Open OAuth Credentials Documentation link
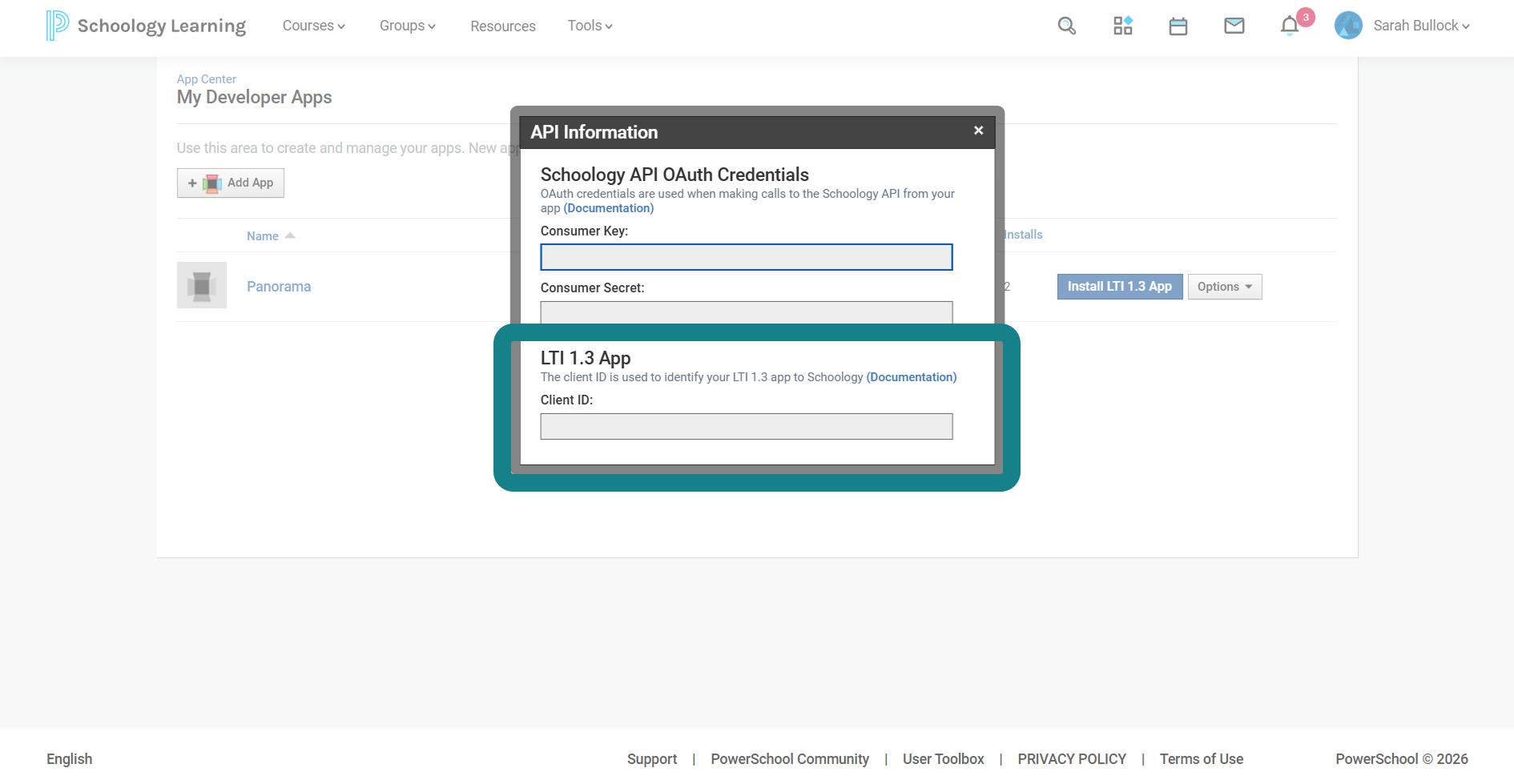Image resolution: width=1514 pixels, height=784 pixels. (x=609, y=208)
